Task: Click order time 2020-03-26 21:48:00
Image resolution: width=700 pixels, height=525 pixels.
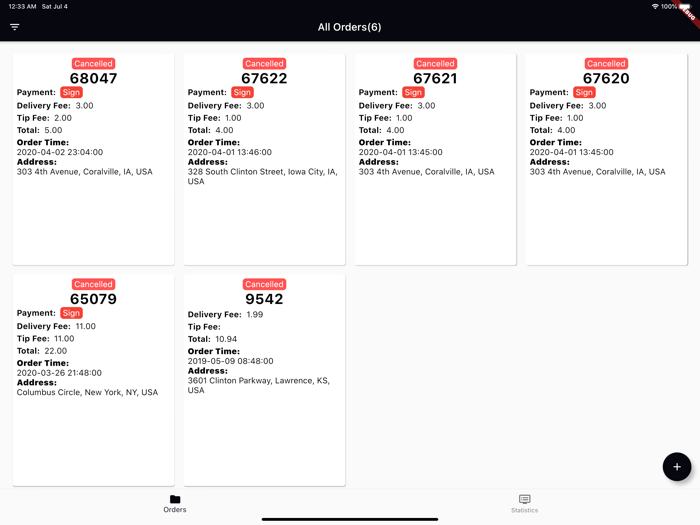Action: pos(59,372)
